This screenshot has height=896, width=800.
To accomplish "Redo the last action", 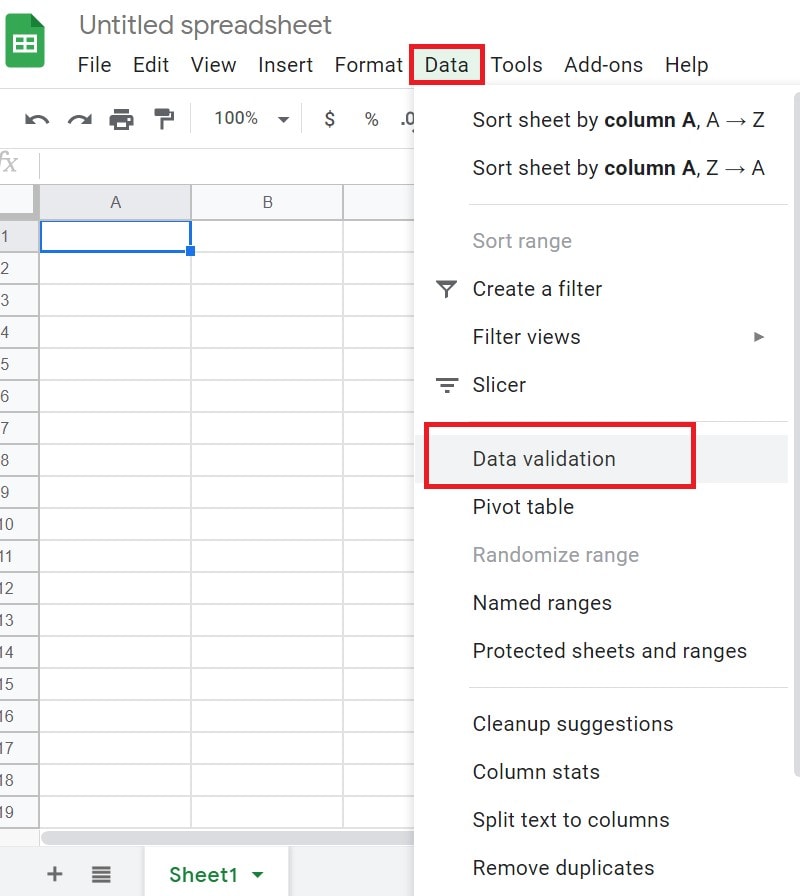I will tap(80, 118).
